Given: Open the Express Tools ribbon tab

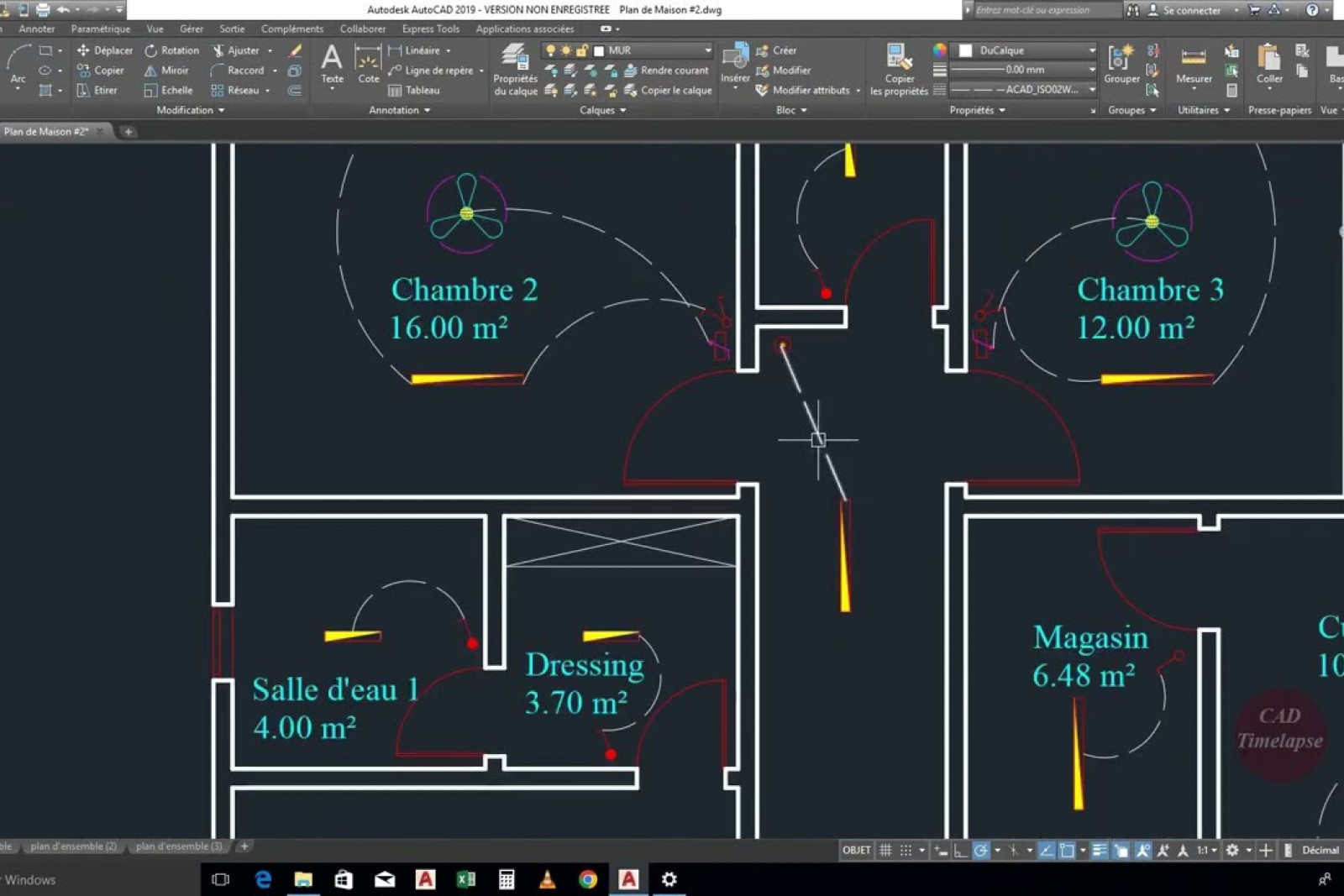Looking at the screenshot, I should [430, 29].
